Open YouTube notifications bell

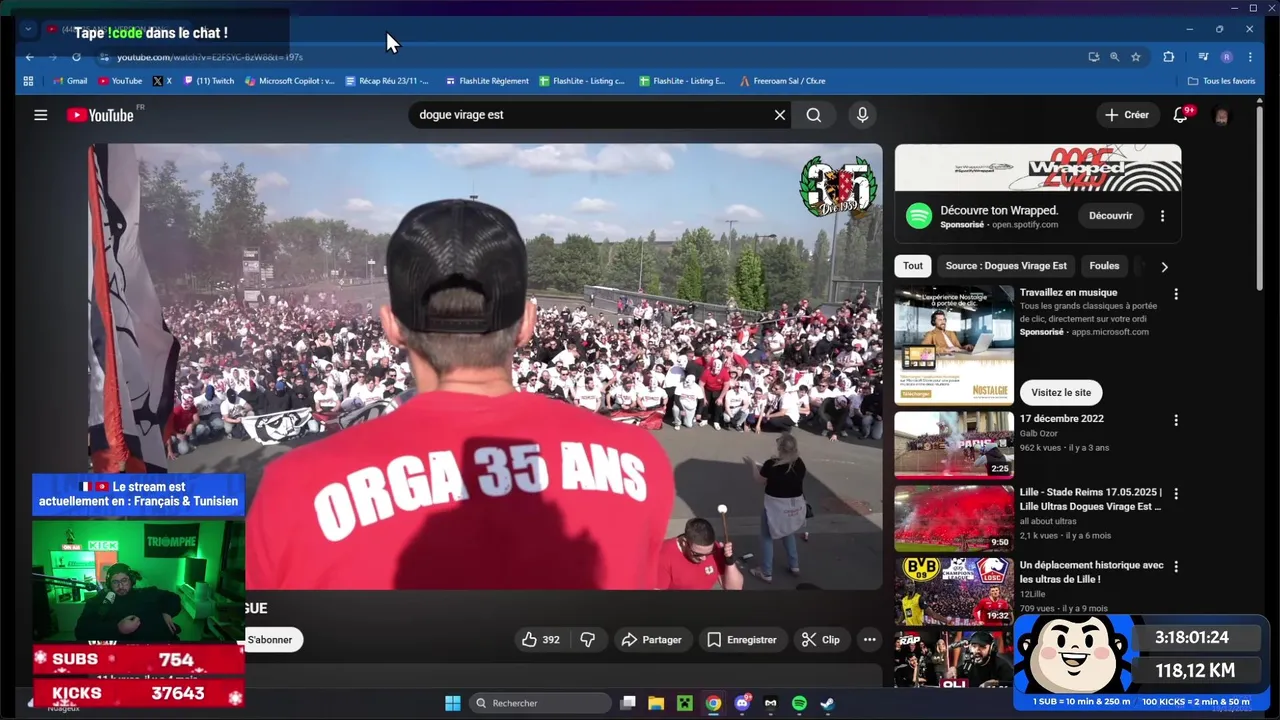point(1180,115)
